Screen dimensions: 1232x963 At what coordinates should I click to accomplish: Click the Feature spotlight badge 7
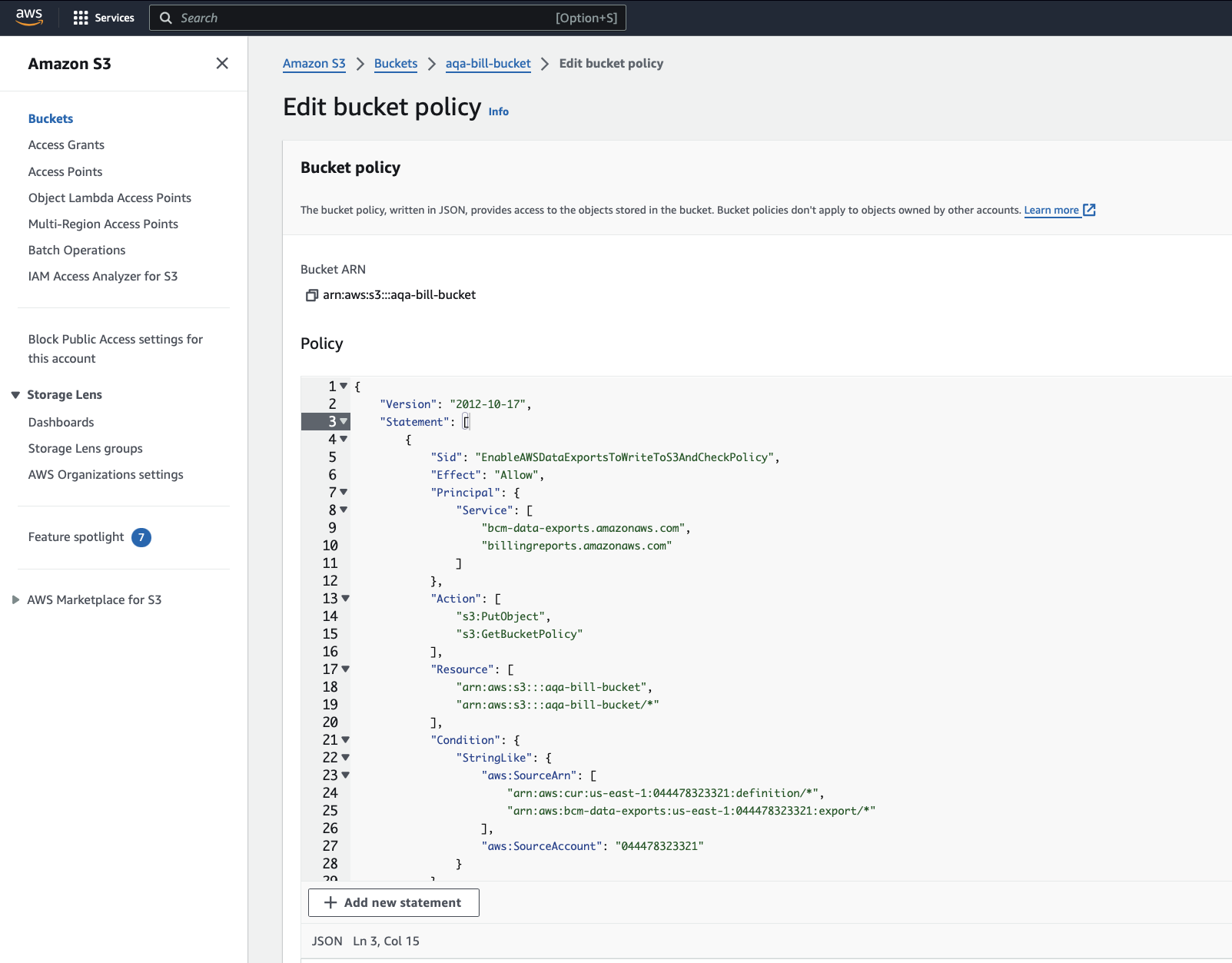coord(141,537)
